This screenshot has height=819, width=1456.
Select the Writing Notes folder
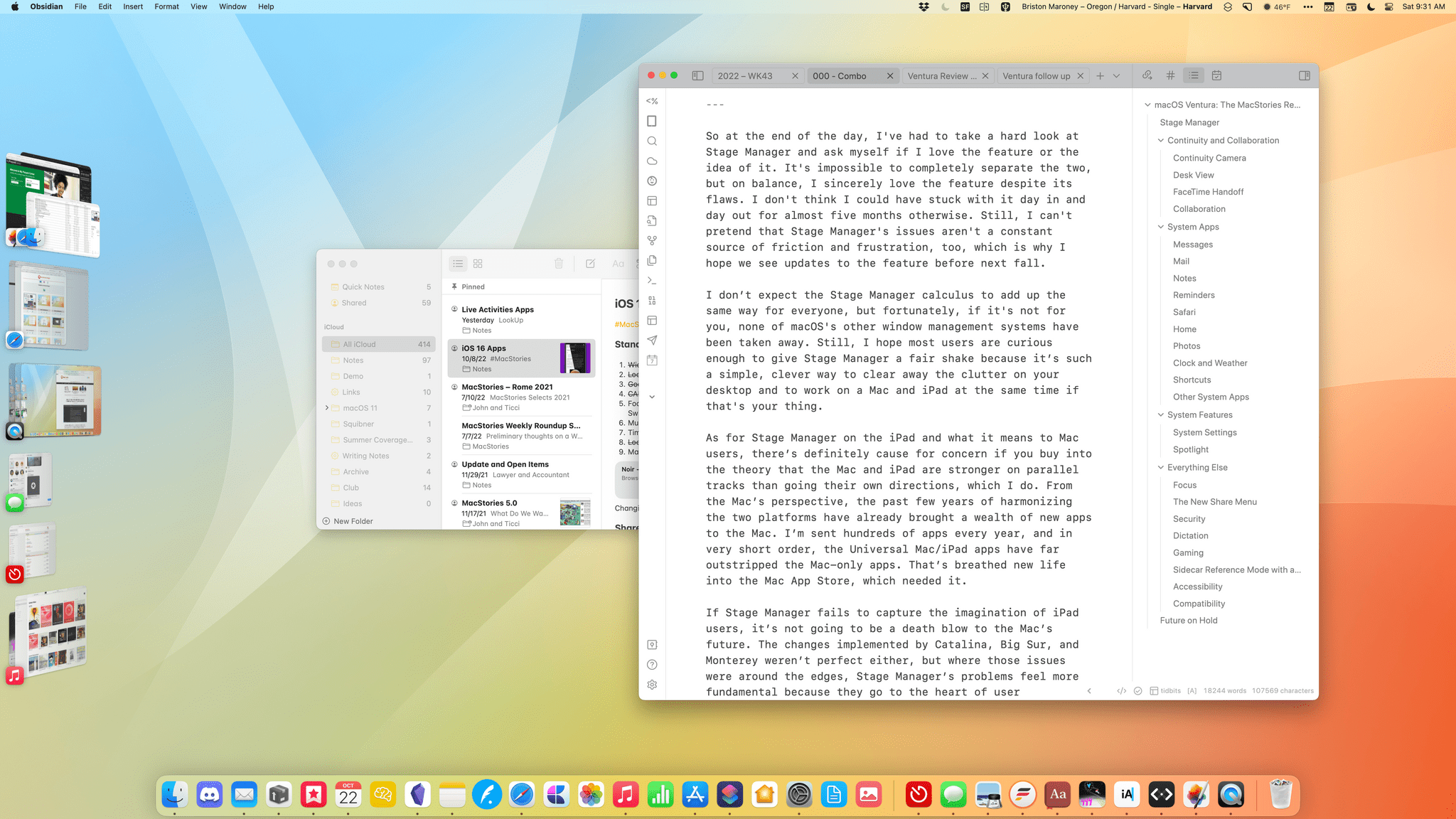pyautogui.click(x=379, y=456)
